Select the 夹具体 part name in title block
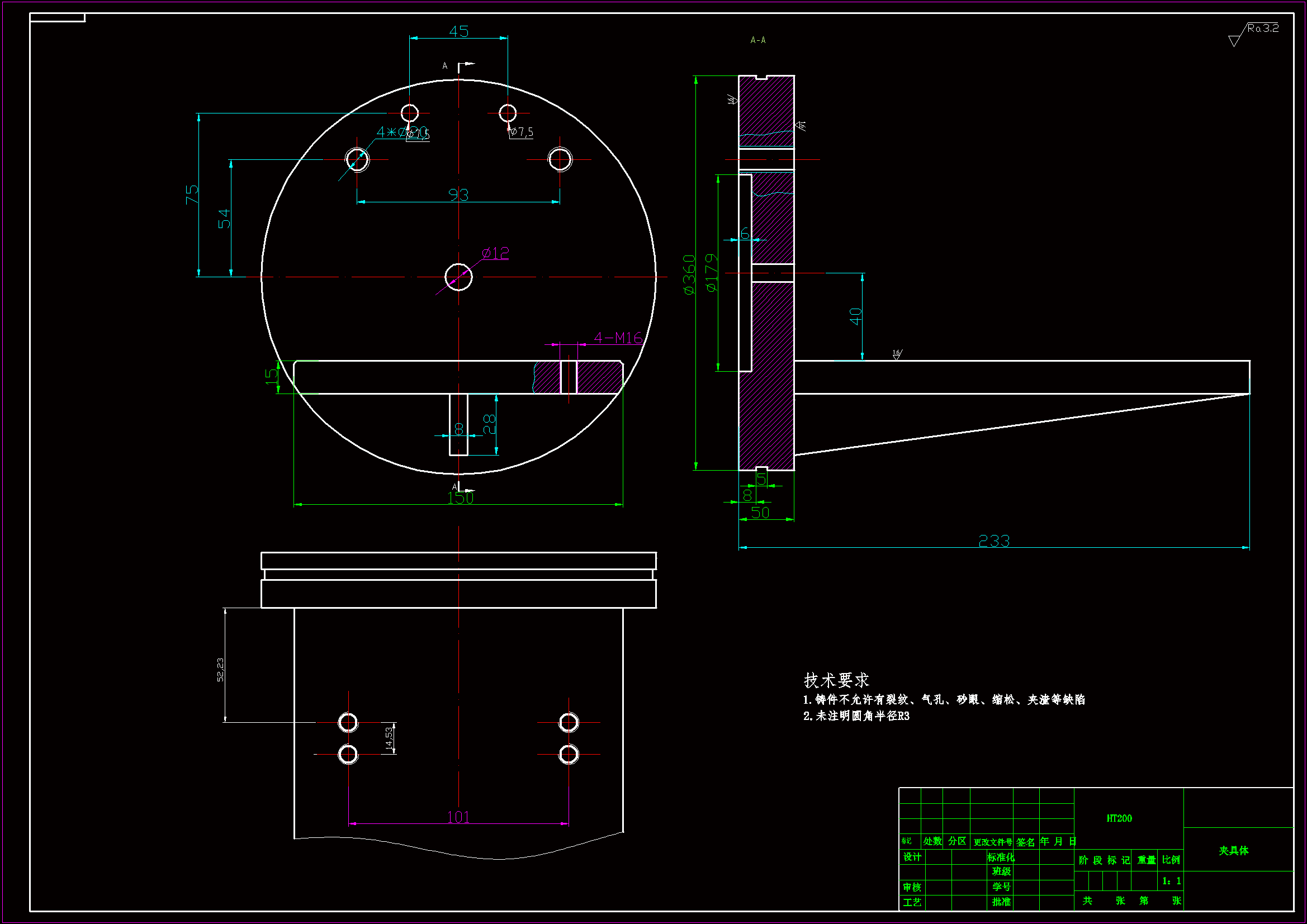The width and height of the screenshot is (1307, 924). 1233,851
